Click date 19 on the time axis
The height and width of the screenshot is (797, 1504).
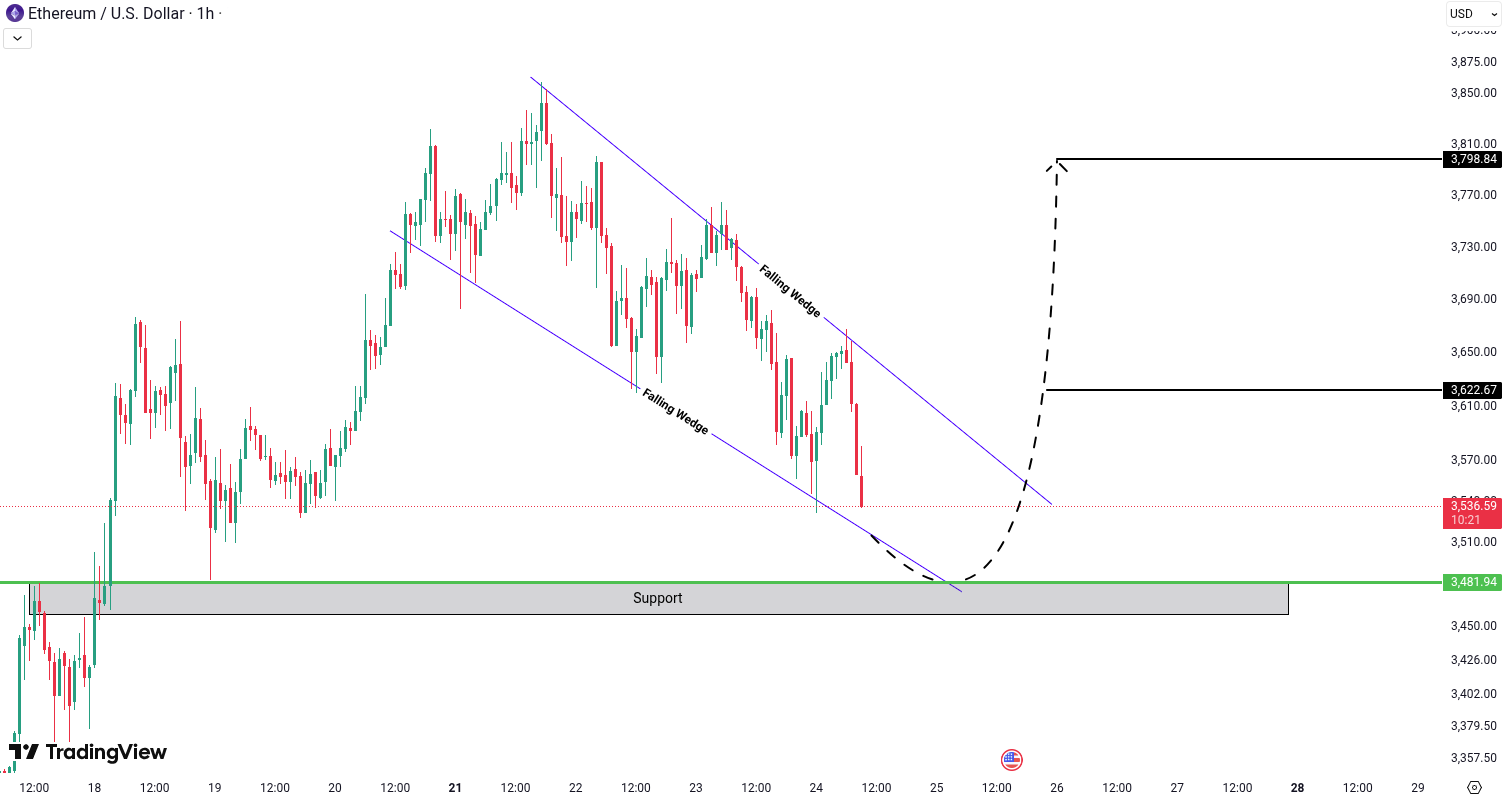(x=214, y=788)
